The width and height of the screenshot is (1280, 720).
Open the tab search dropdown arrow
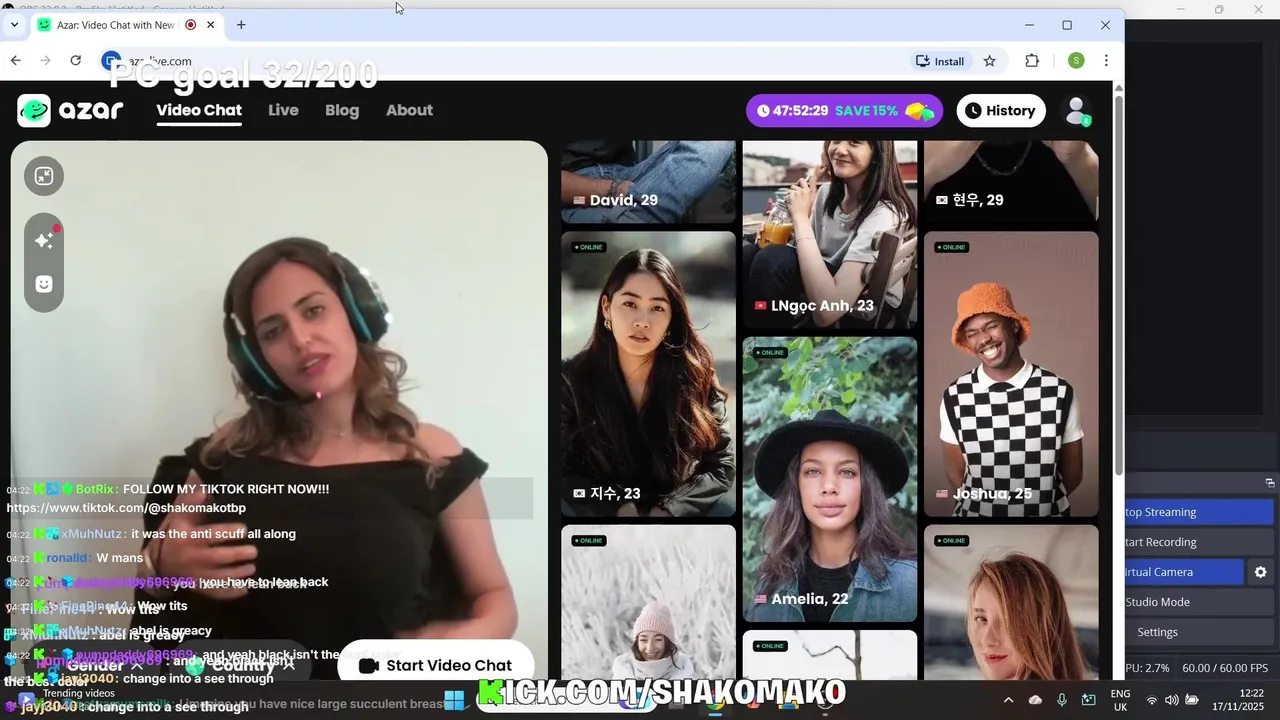point(14,25)
